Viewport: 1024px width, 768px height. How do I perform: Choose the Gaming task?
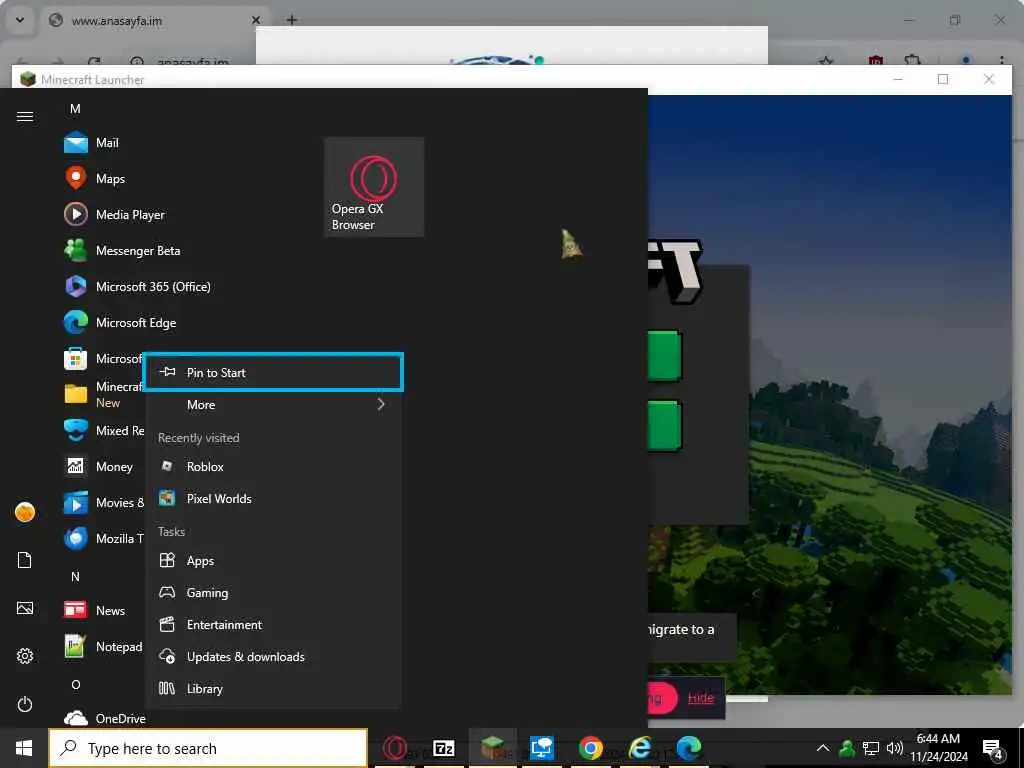(x=273, y=592)
